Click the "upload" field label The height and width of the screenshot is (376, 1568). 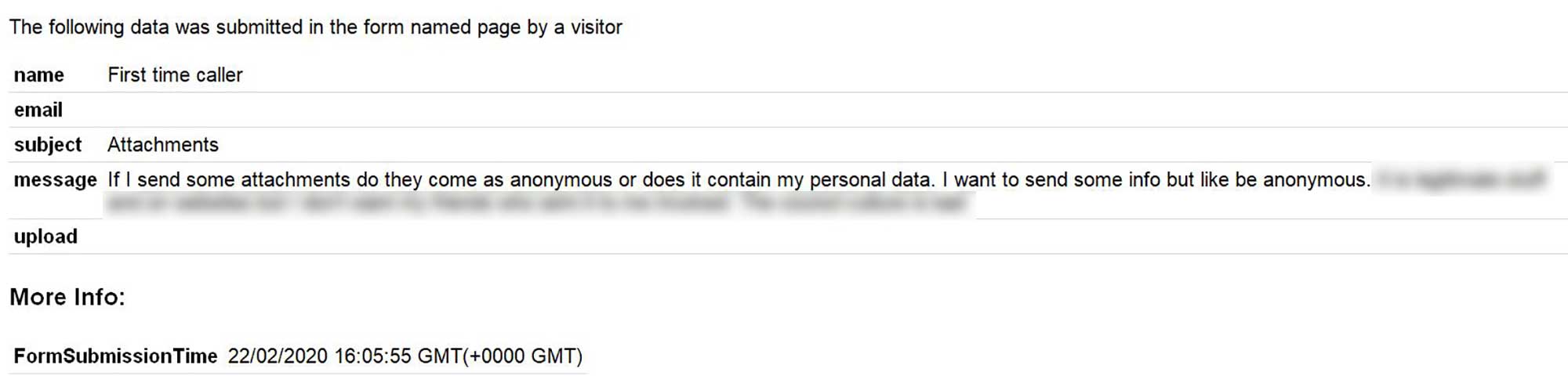click(45, 237)
